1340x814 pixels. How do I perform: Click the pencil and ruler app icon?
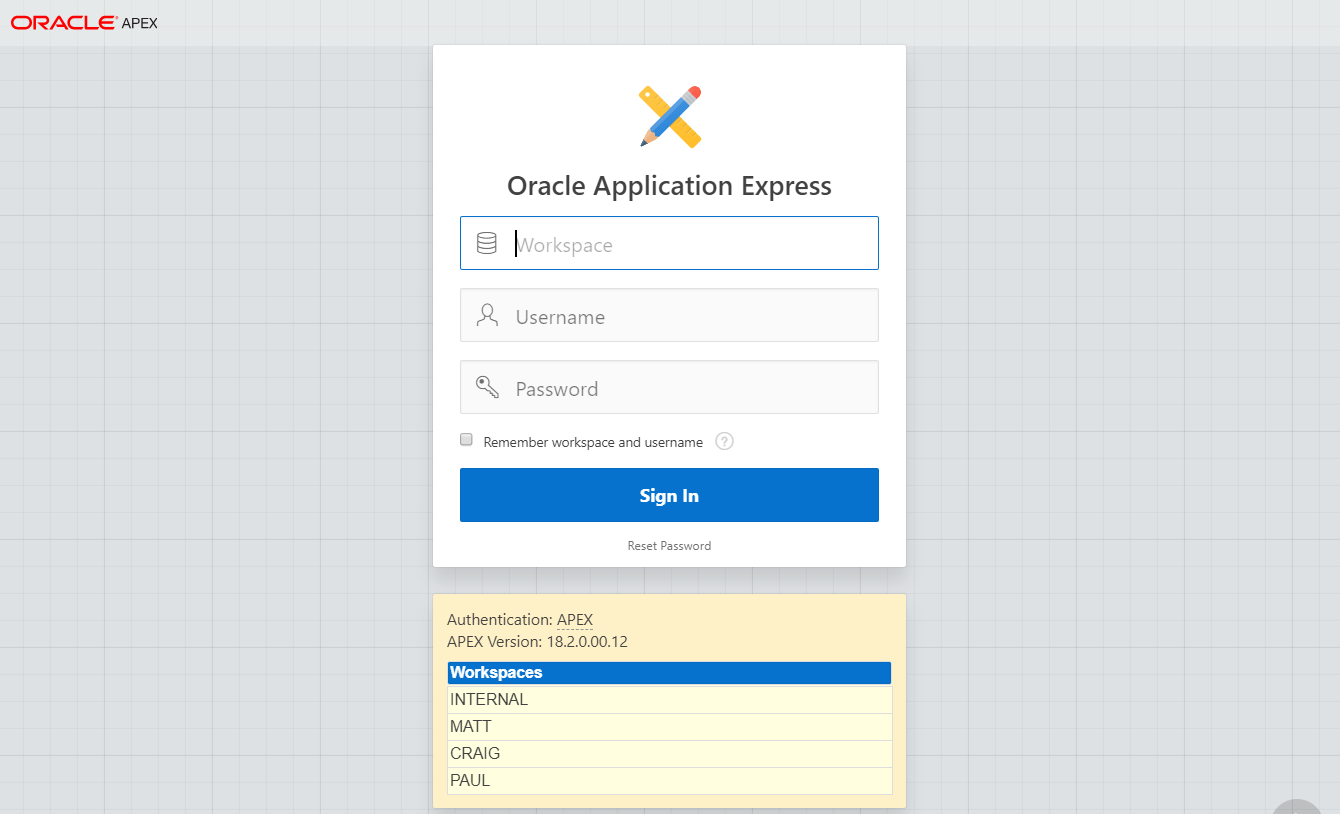pos(670,116)
